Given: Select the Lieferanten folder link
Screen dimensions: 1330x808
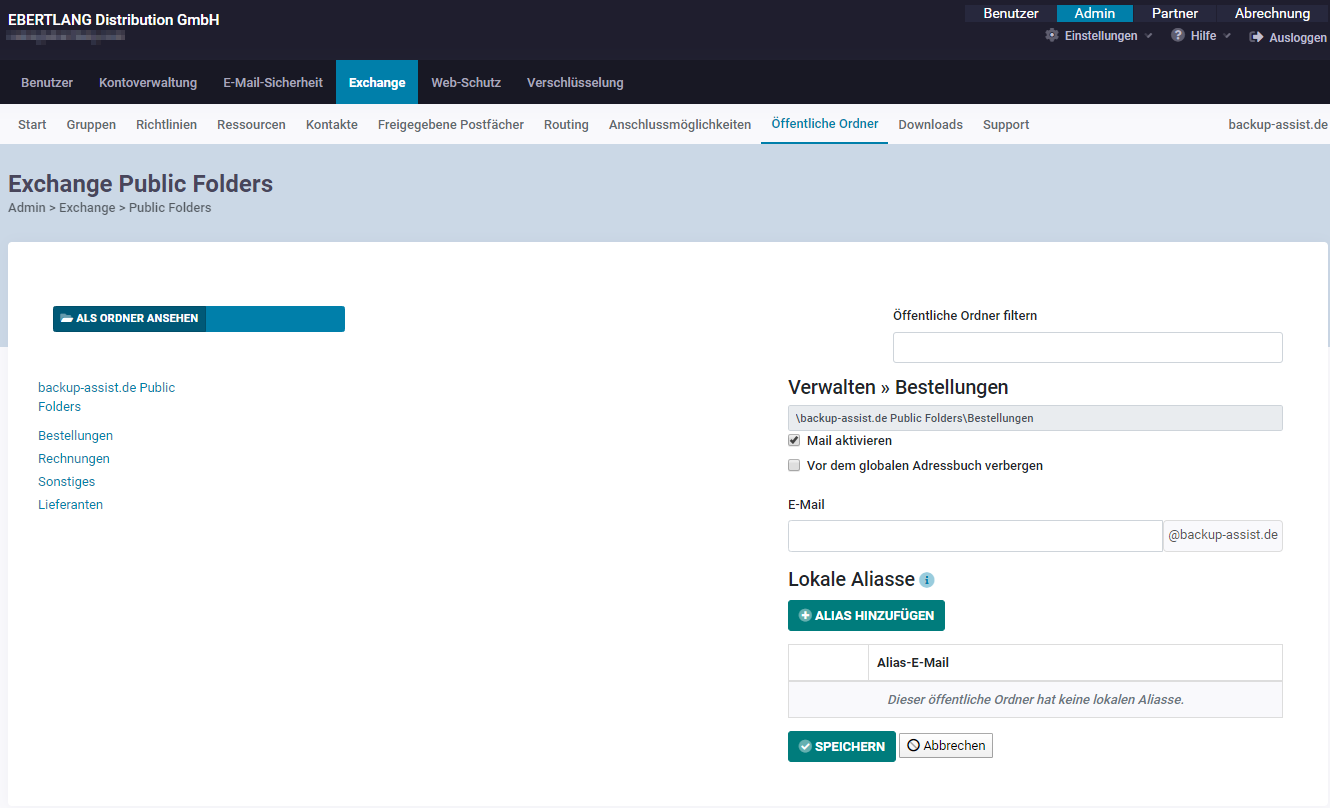Looking at the screenshot, I should pyautogui.click(x=70, y=505).
